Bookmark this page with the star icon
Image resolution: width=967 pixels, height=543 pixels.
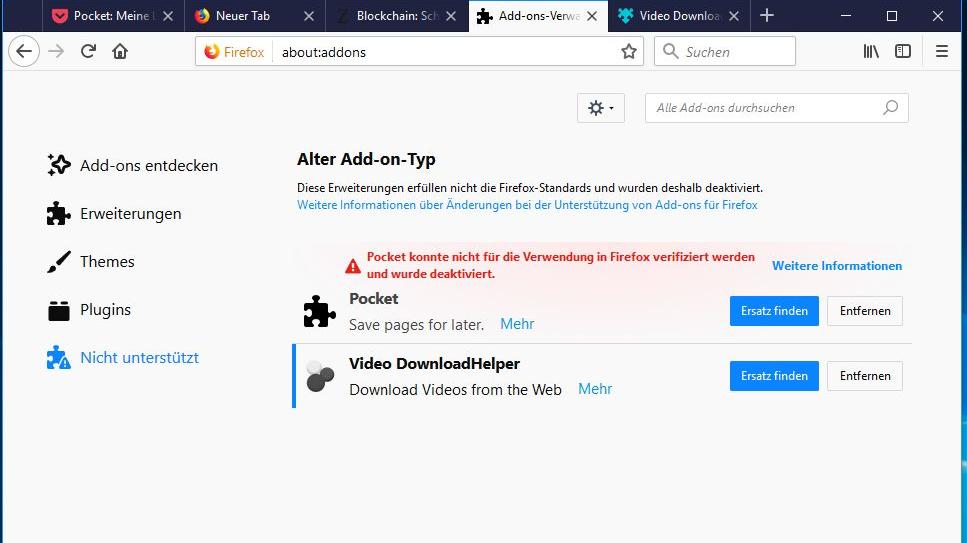(x=628, y=52)
